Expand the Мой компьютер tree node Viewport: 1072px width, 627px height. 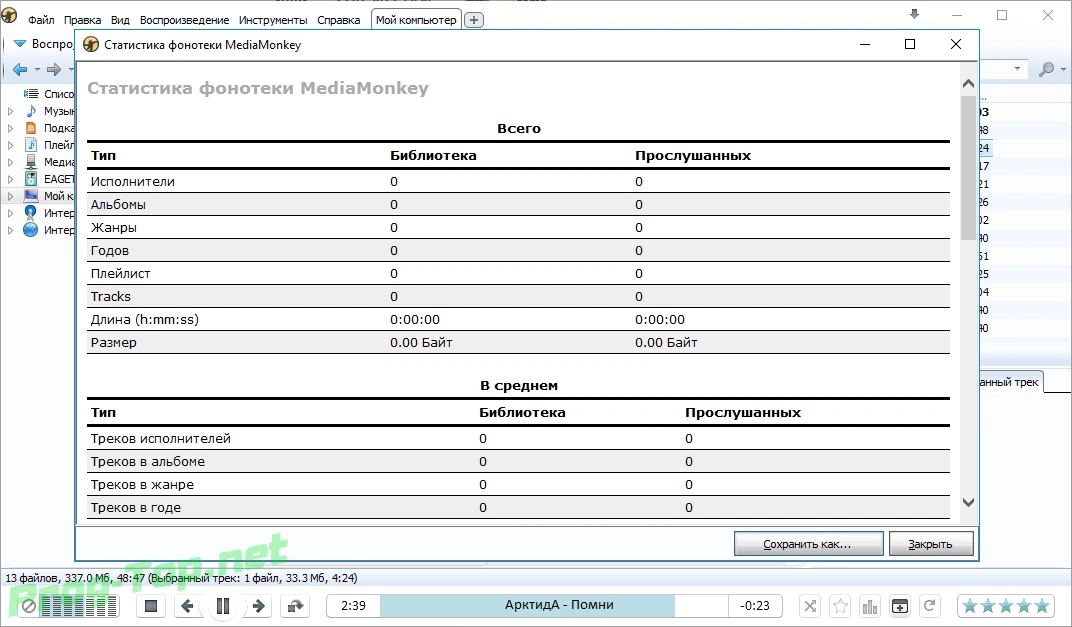click(10, 196)
